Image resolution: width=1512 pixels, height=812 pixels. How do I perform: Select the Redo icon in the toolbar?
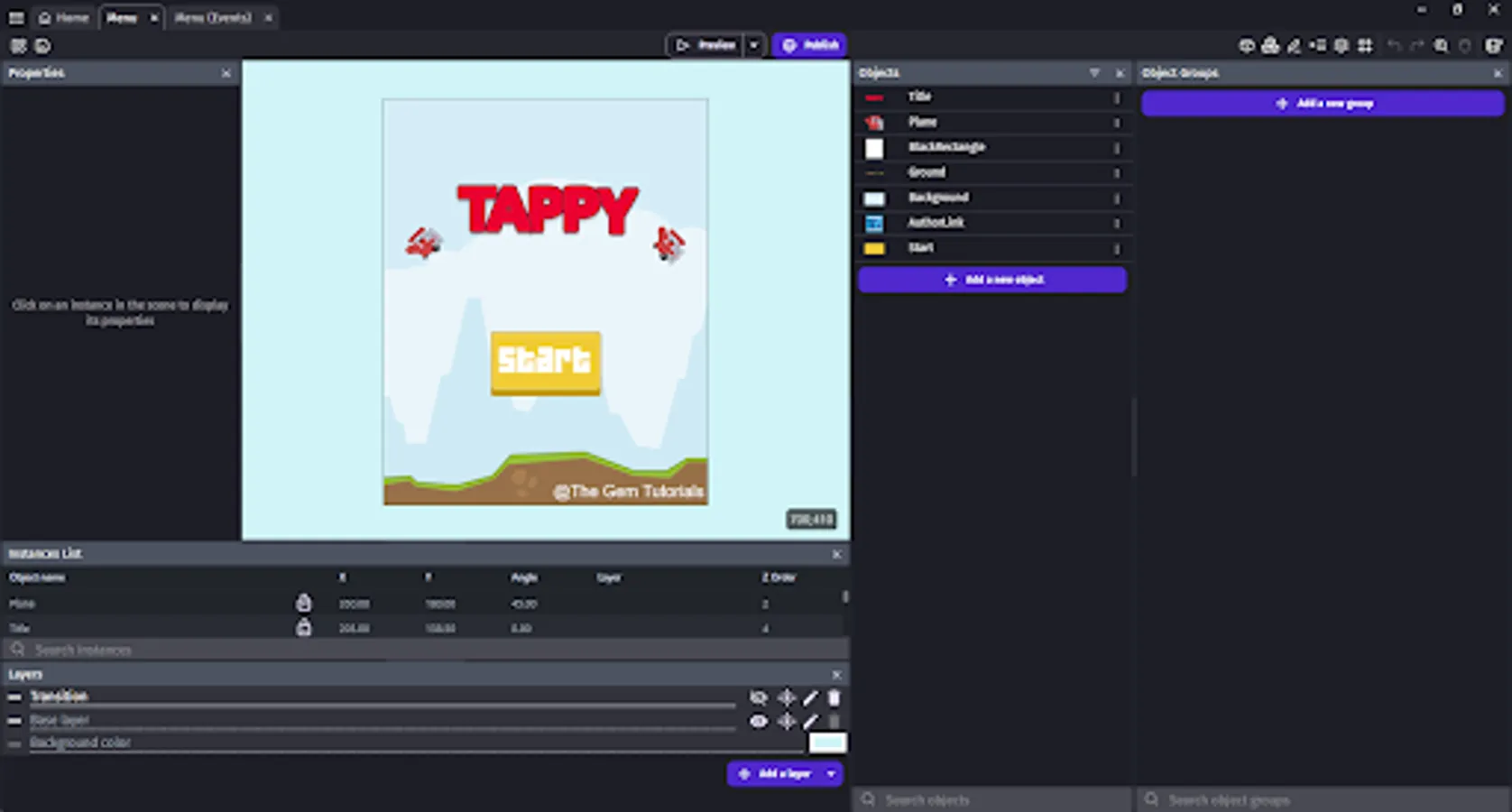[1417, 45]
